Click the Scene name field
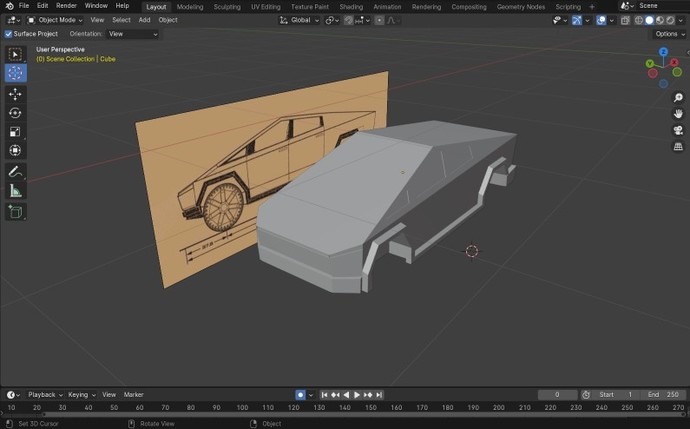 [663, 6]
